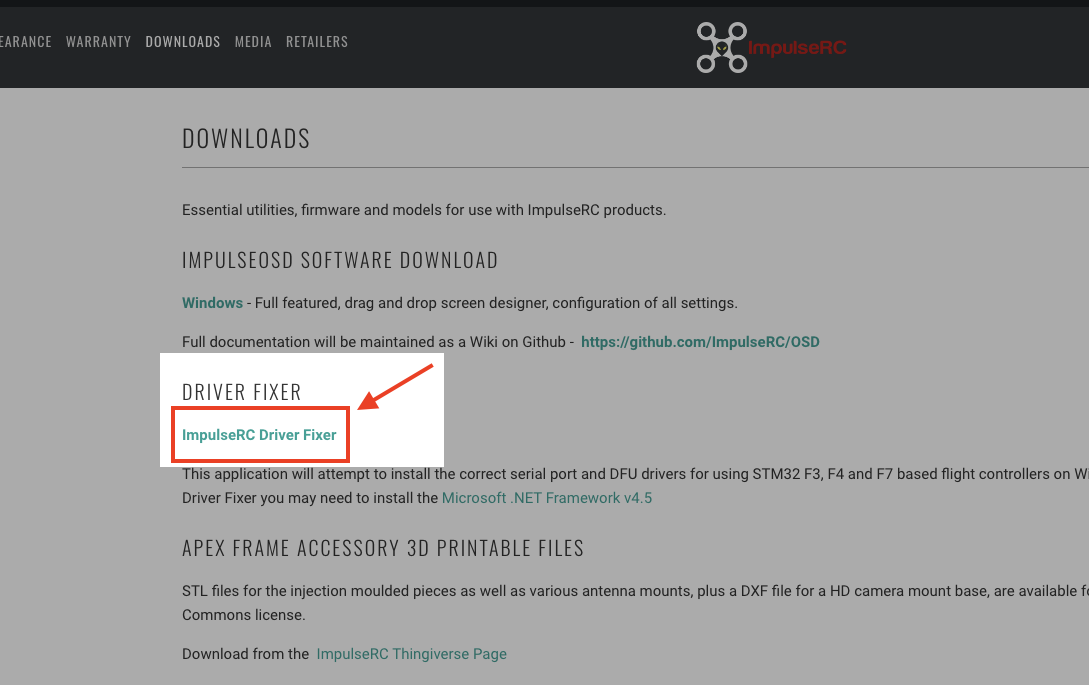Download the ImpulseRC Driver Fixer
The image size is (1089, 685).
click(259, 435)
